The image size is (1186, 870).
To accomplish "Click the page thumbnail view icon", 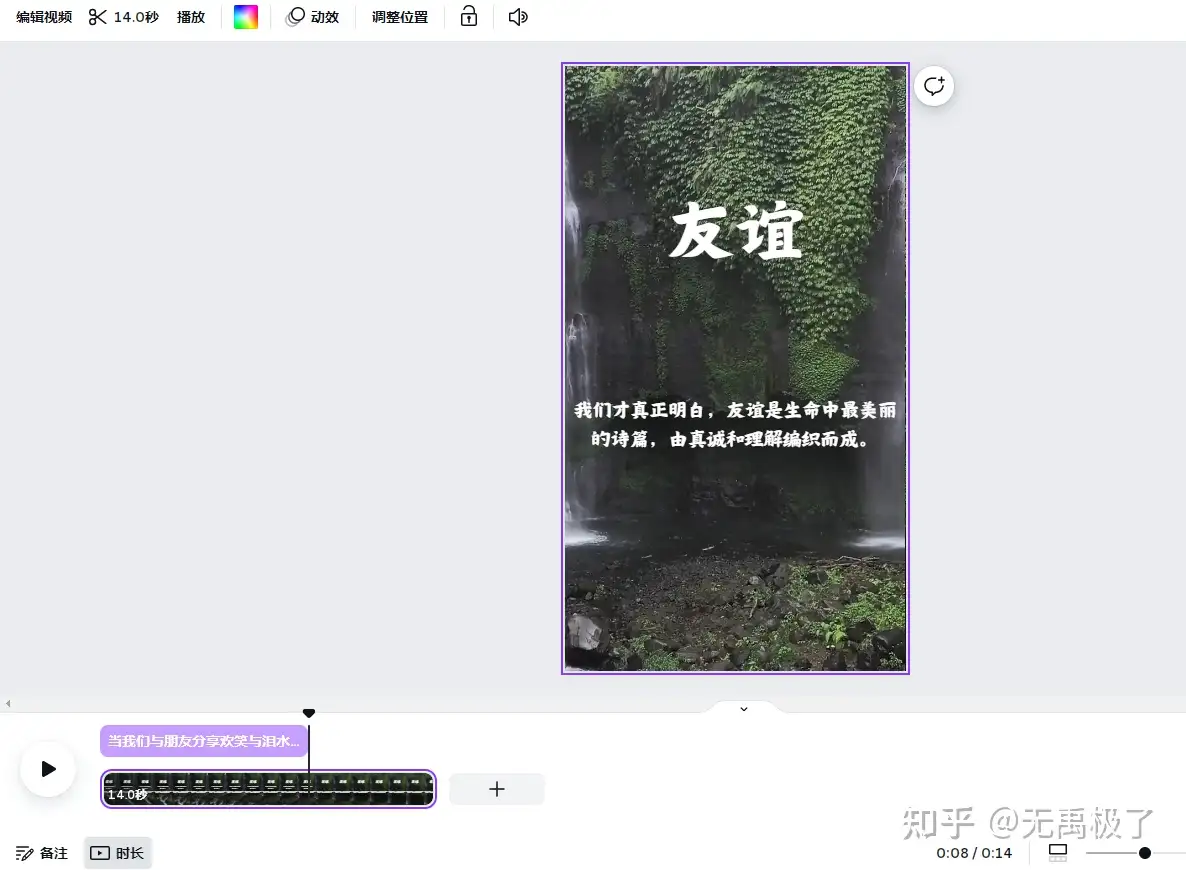I will [1058, 853].
